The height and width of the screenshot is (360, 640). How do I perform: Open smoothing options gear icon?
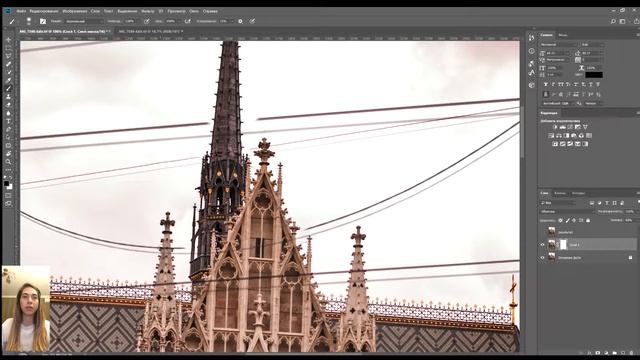tap(240, 21)
